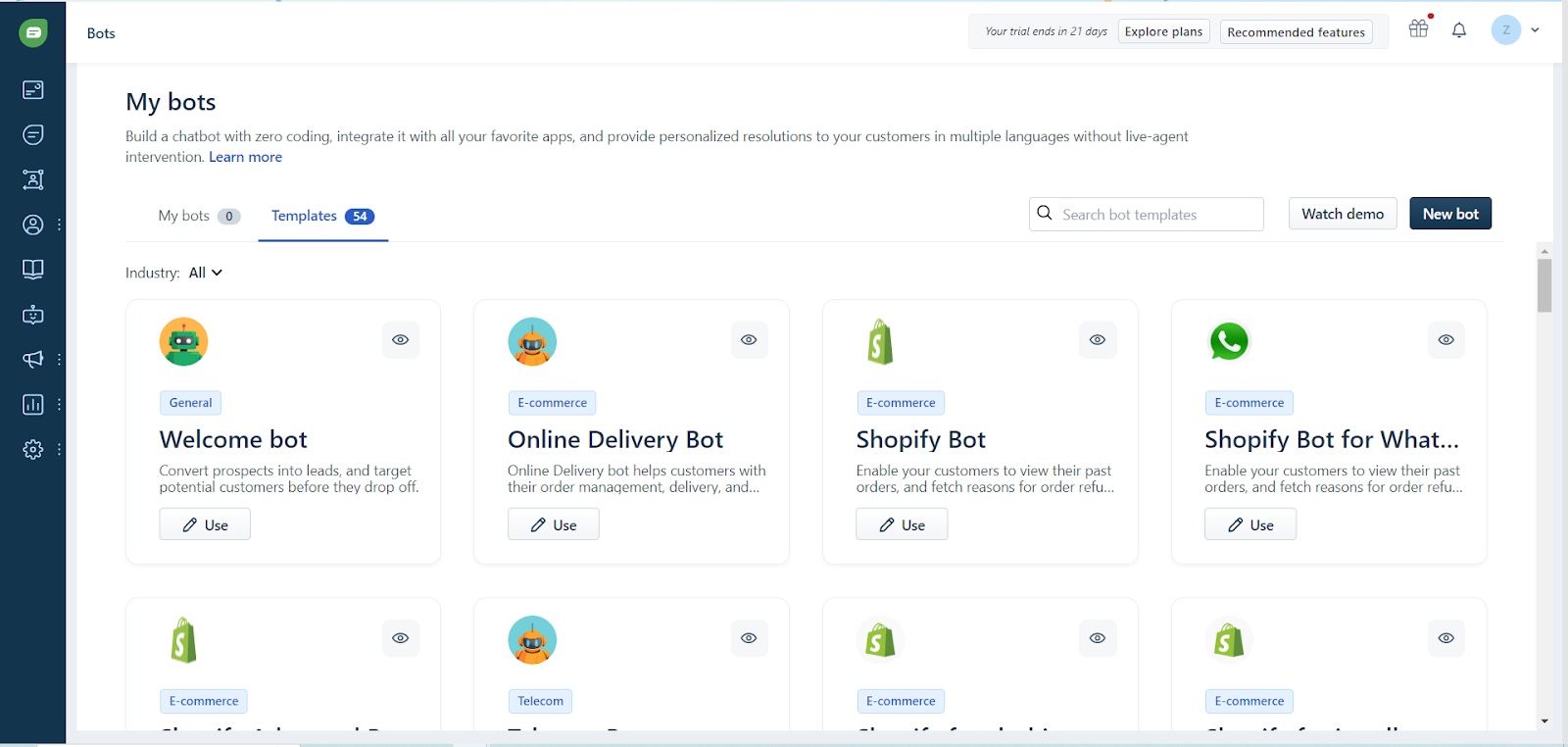Follow the Learn more link

click(245, 157)
